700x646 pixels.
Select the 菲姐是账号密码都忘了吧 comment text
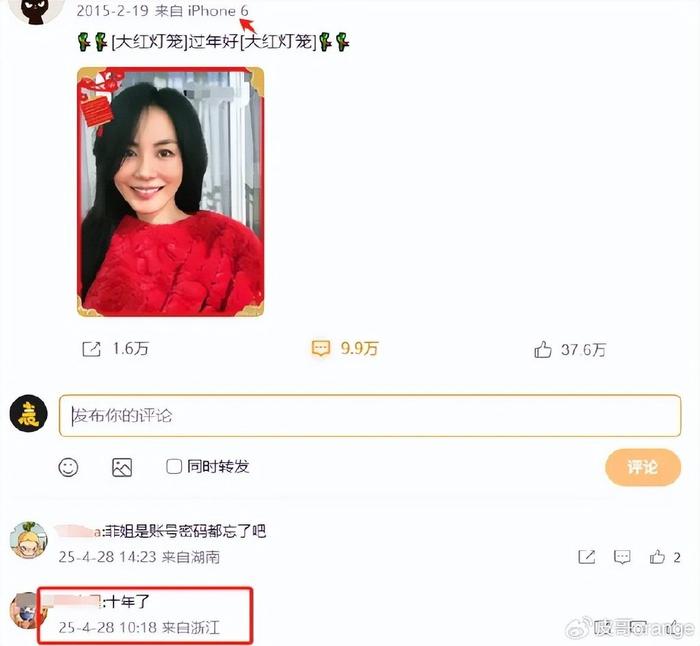click(184, 531)
